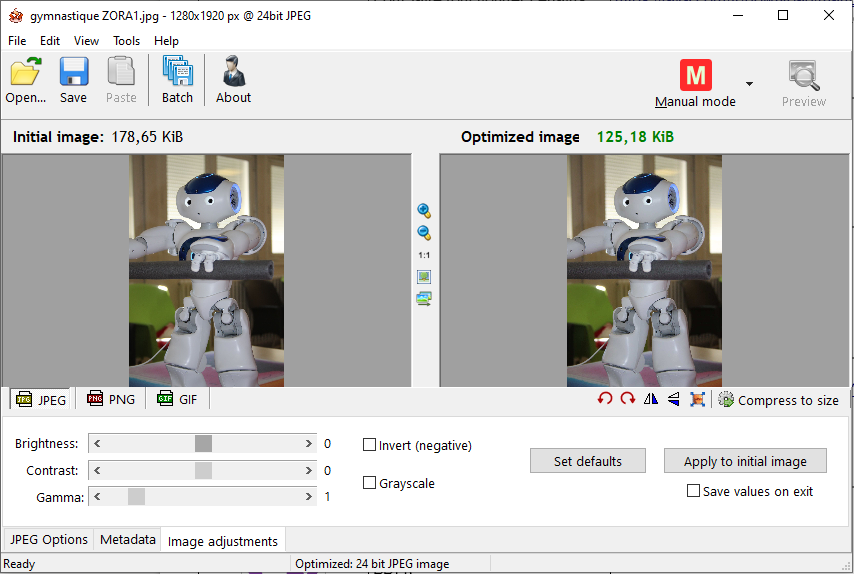Click the Paste toolbar icon

click(121, 72)
